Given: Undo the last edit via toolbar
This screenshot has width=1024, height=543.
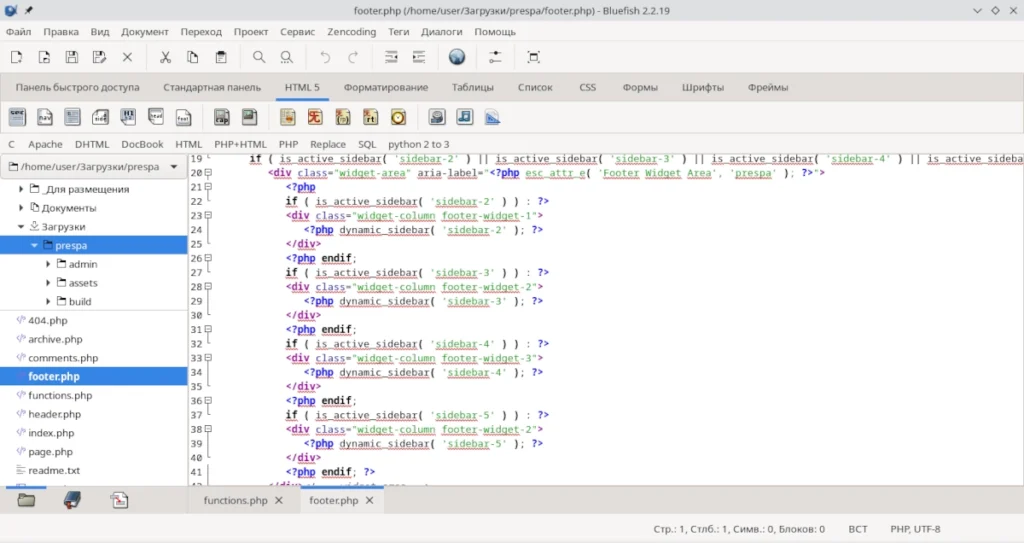Looking at the screenshot, I should point(325,58).
